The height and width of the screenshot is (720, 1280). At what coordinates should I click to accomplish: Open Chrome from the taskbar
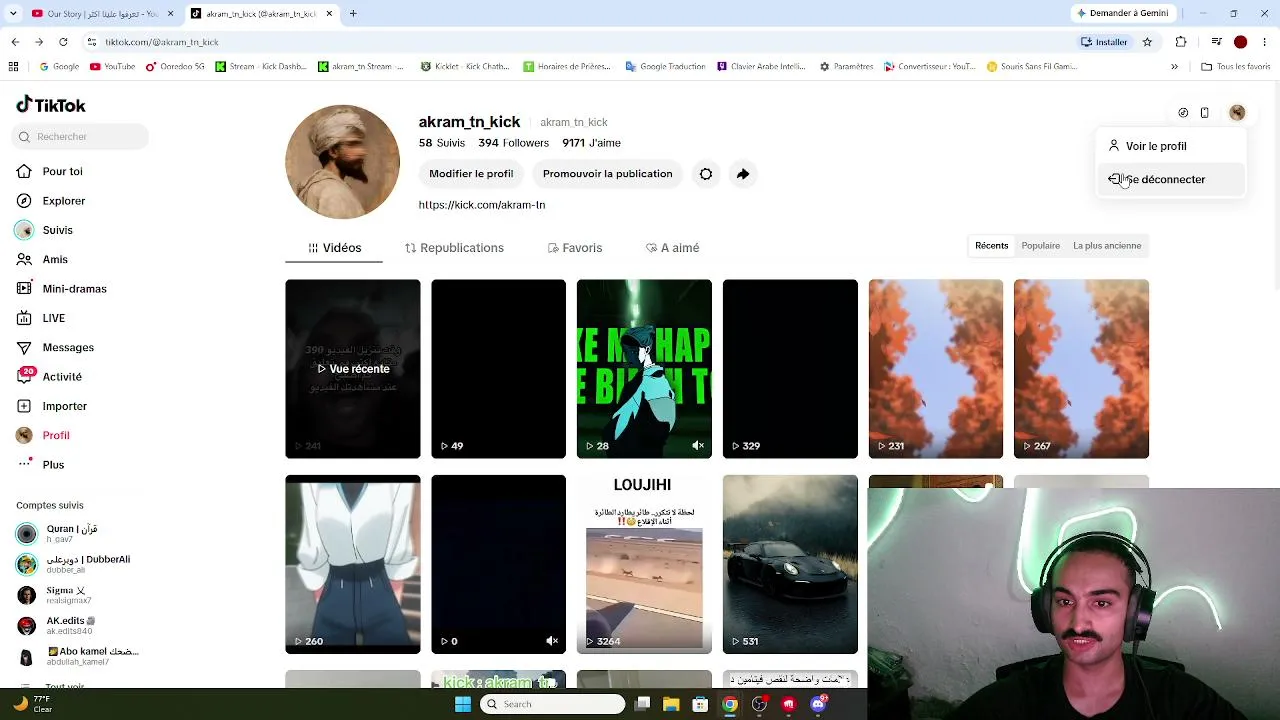[x=730, y=704]
